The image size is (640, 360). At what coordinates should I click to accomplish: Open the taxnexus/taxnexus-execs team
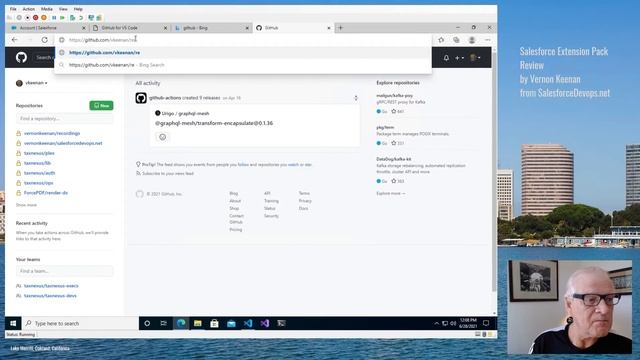[x=51, y=286]
